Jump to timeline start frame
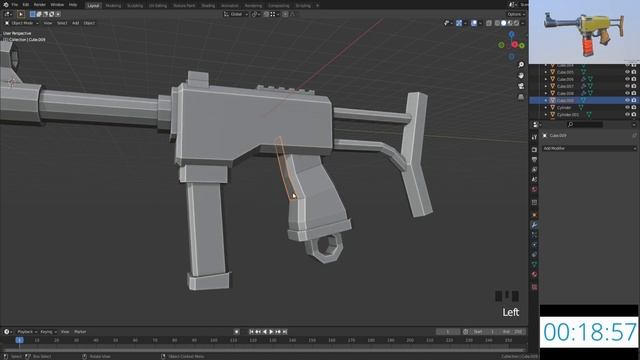640x360 pixels. click(x=251, y=332)
